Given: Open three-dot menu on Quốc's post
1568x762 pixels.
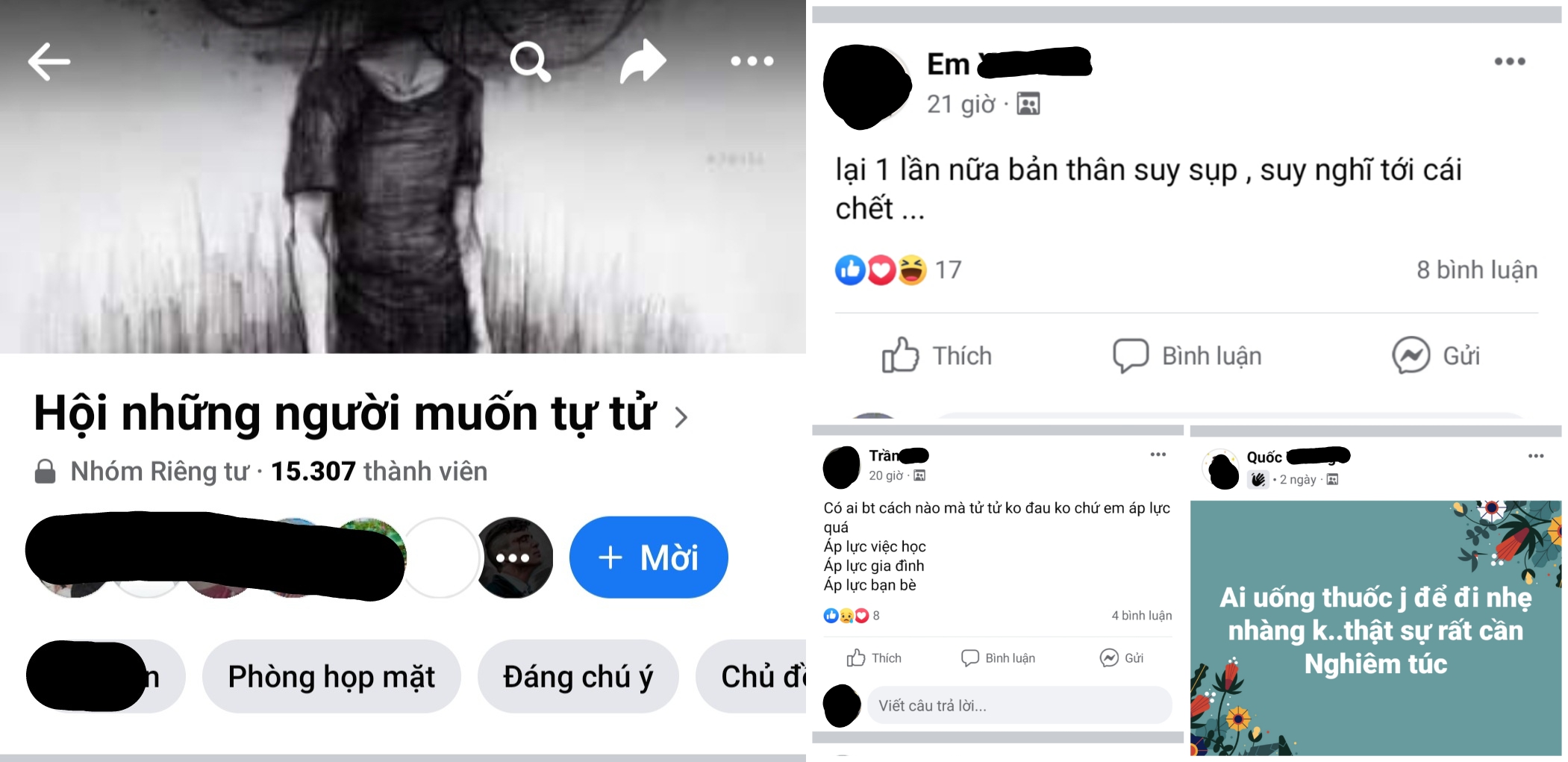Looking at the screenshot, I should click(x=1535, y=456).
